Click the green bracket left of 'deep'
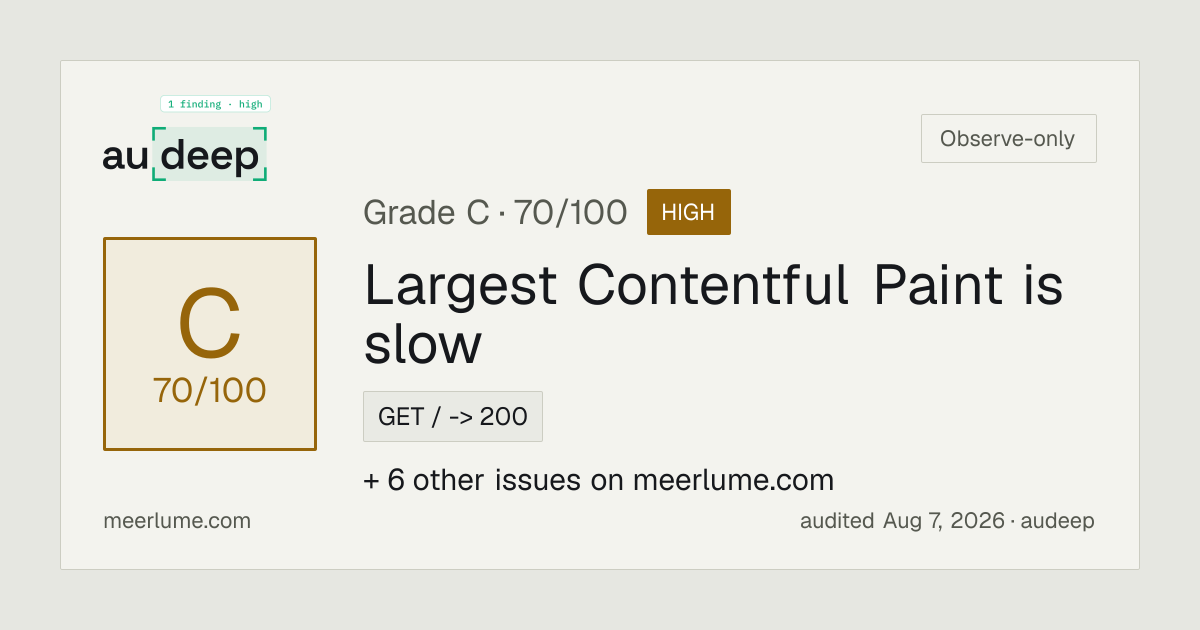 (158, 154)
